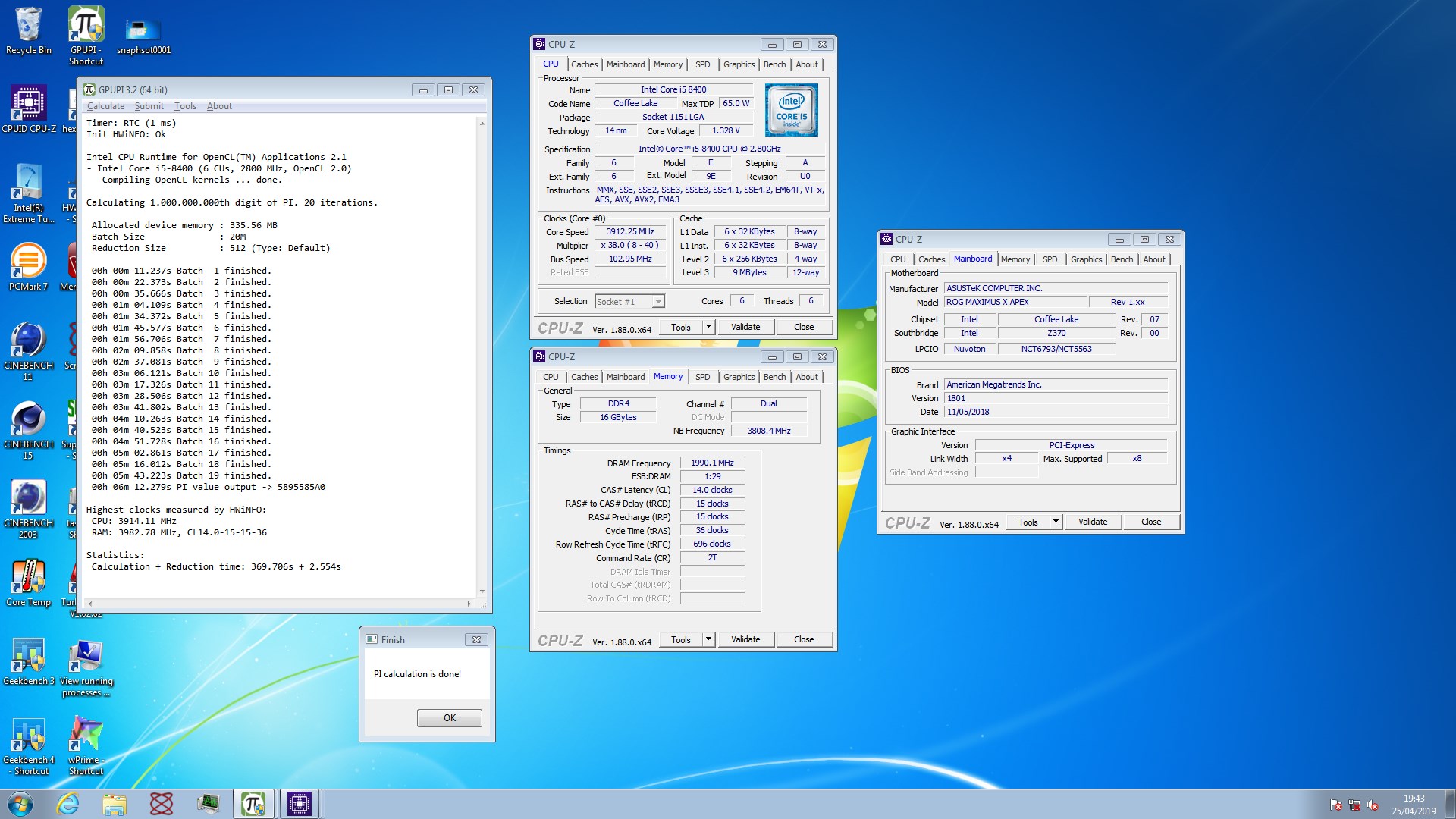Open View running processes desktop icon
The height and width of the screenshot is (819, 1456).
[x=86, y=667]
